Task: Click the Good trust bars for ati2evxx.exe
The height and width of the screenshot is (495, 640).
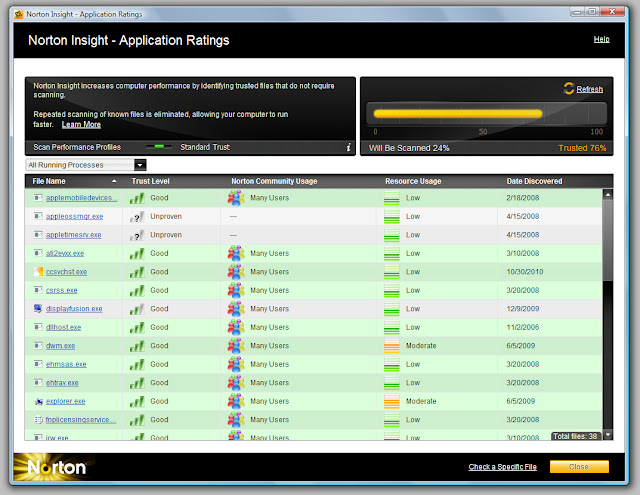Action: (137, 254)
